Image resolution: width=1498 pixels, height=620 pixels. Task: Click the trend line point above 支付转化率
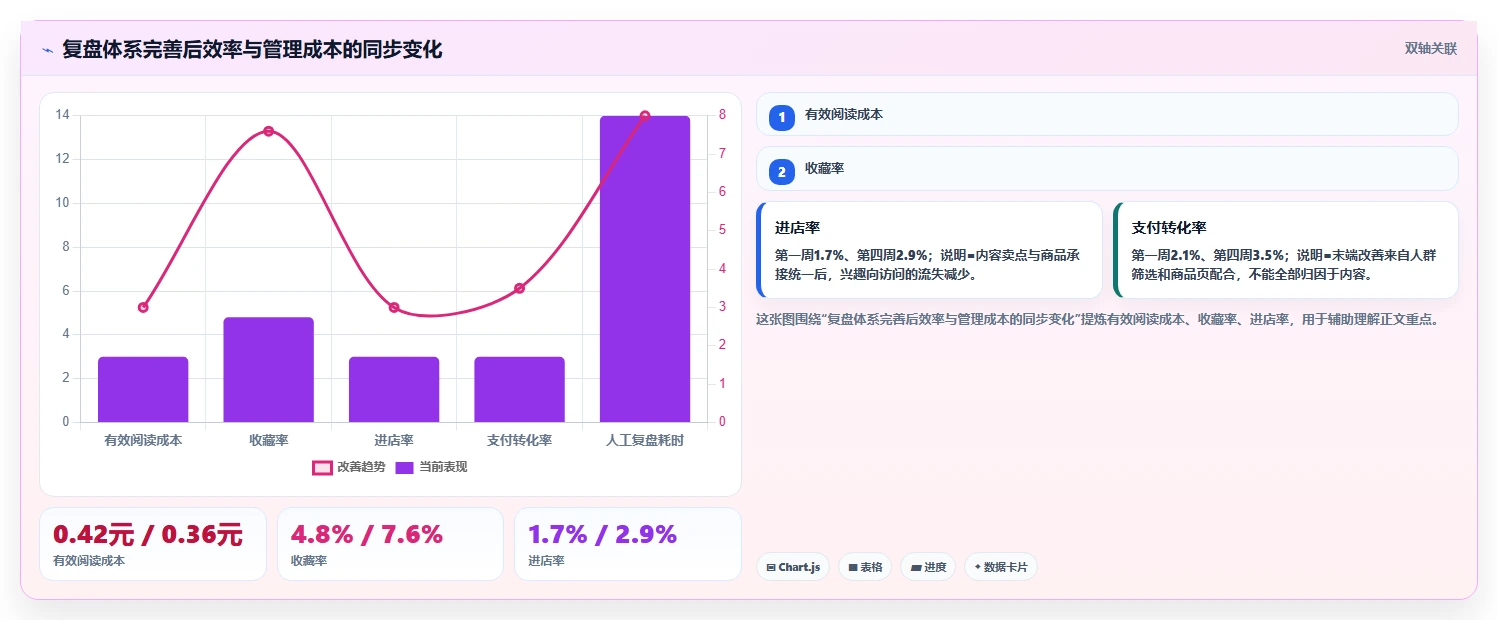519,288
